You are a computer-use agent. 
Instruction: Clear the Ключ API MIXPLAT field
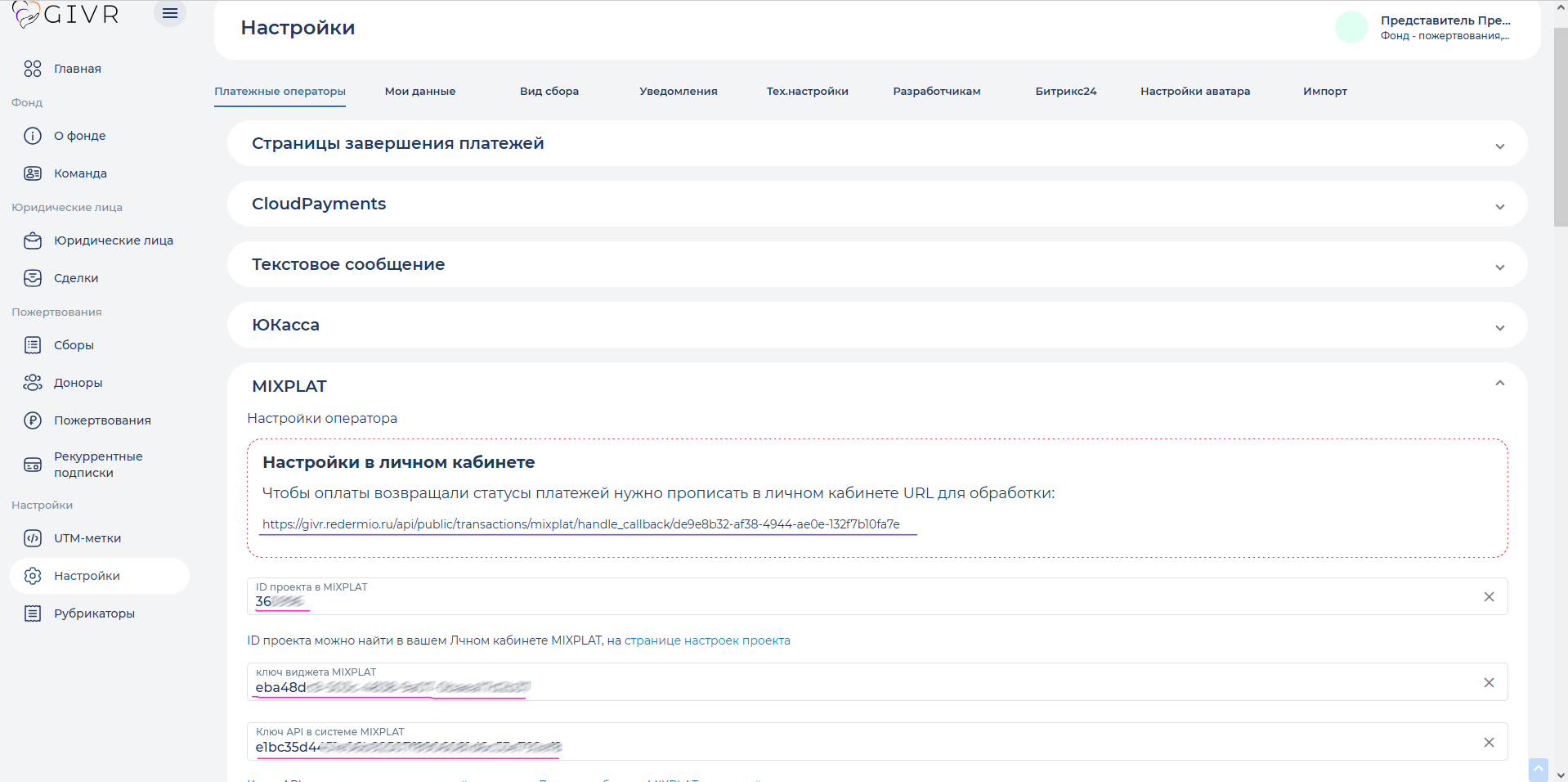click(x=1489, y=742)
